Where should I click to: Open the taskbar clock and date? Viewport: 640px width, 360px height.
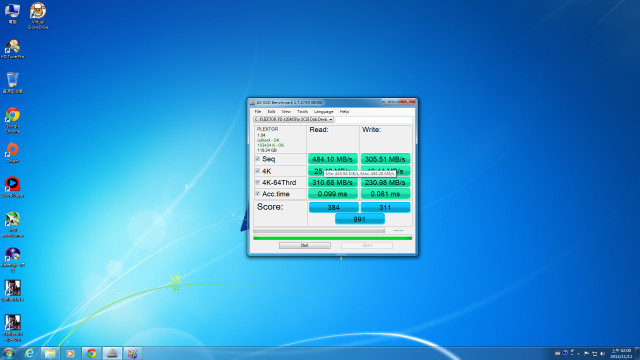click(621, 353)
